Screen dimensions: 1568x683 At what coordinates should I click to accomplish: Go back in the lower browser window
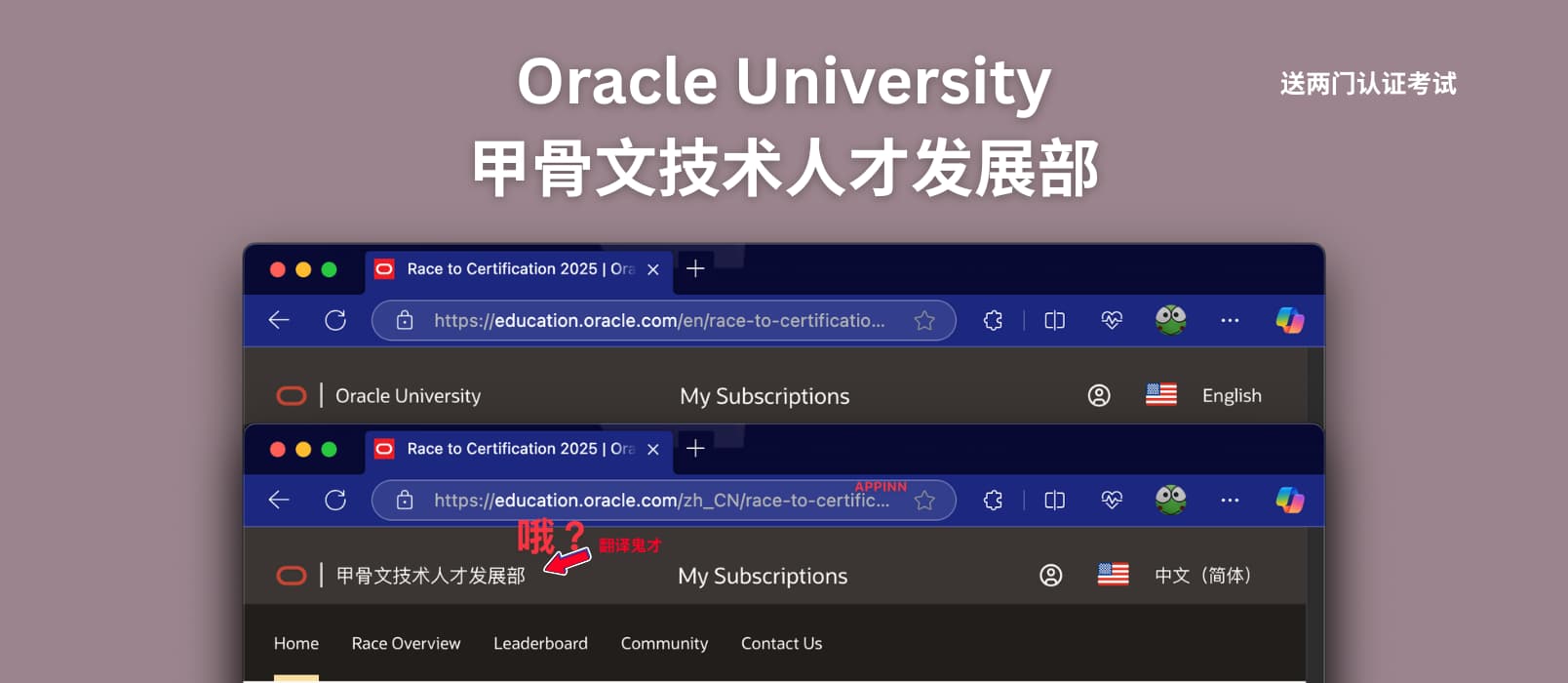[279, 500]
